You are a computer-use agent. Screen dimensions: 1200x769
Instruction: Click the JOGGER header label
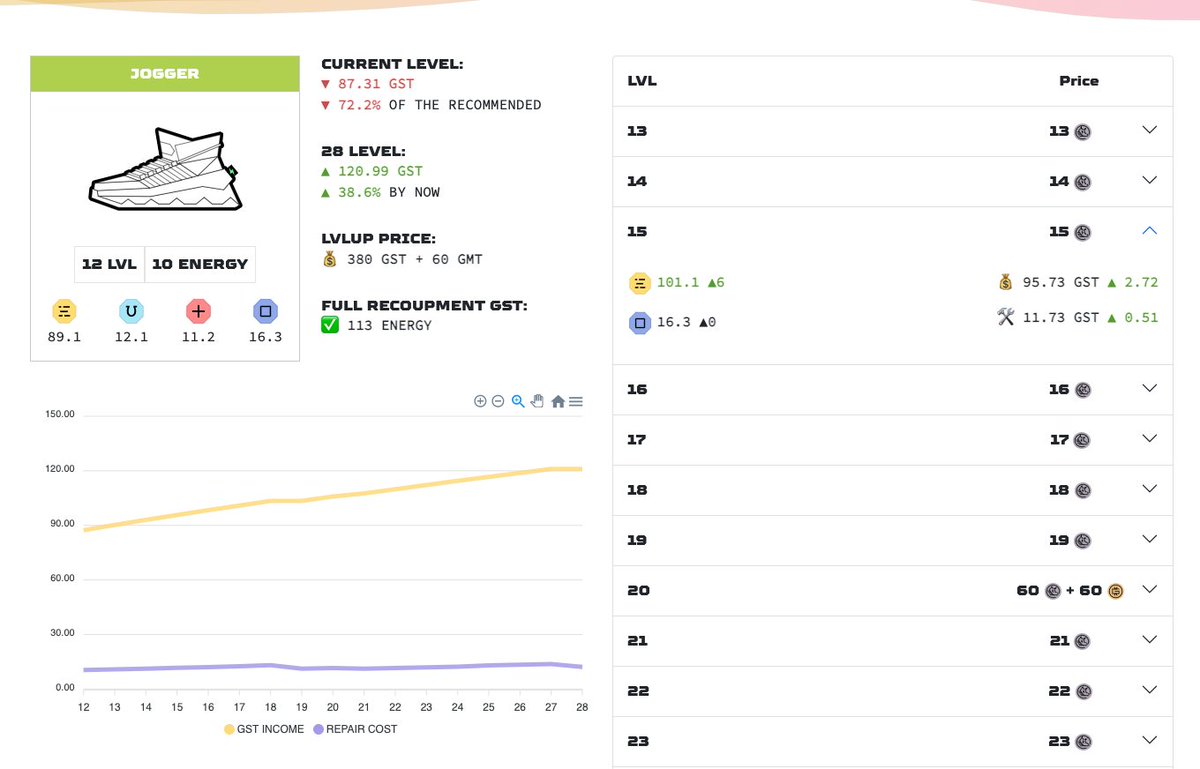[165, 73]
